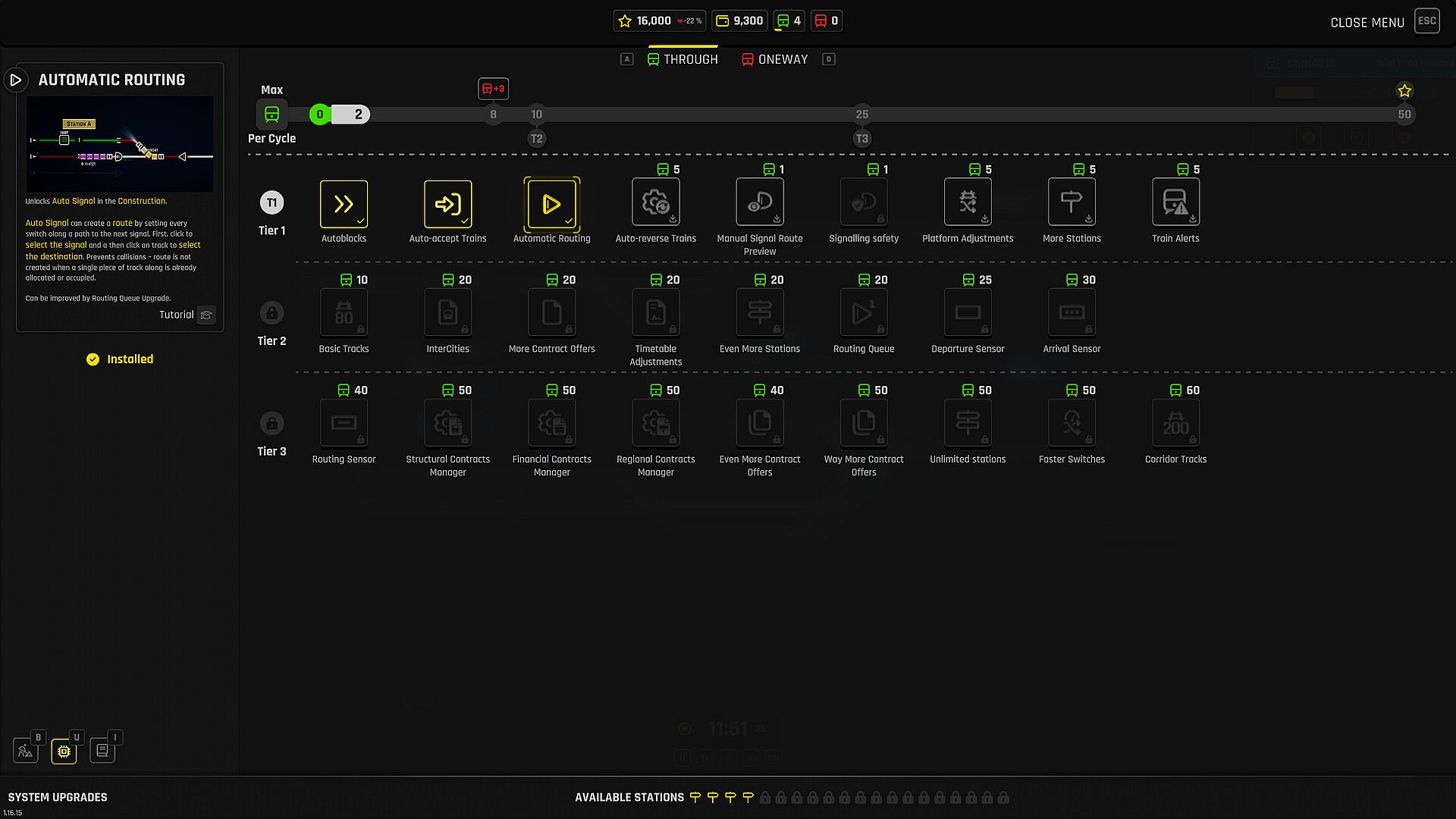Open the build menu icon labeled B
The image size is (1456, 819).
tap(26, 750)
